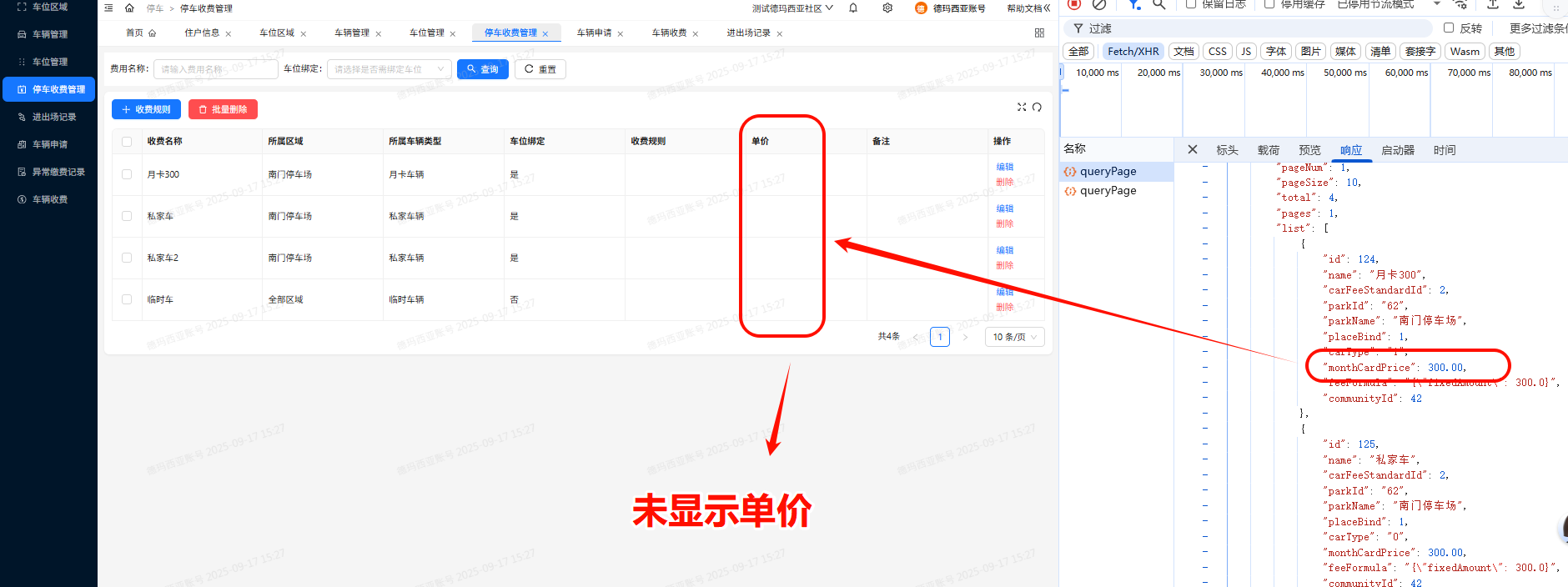Open the throttling mode dropdown arrow
Screen dimensions: 1568x587
[1437, 4]
